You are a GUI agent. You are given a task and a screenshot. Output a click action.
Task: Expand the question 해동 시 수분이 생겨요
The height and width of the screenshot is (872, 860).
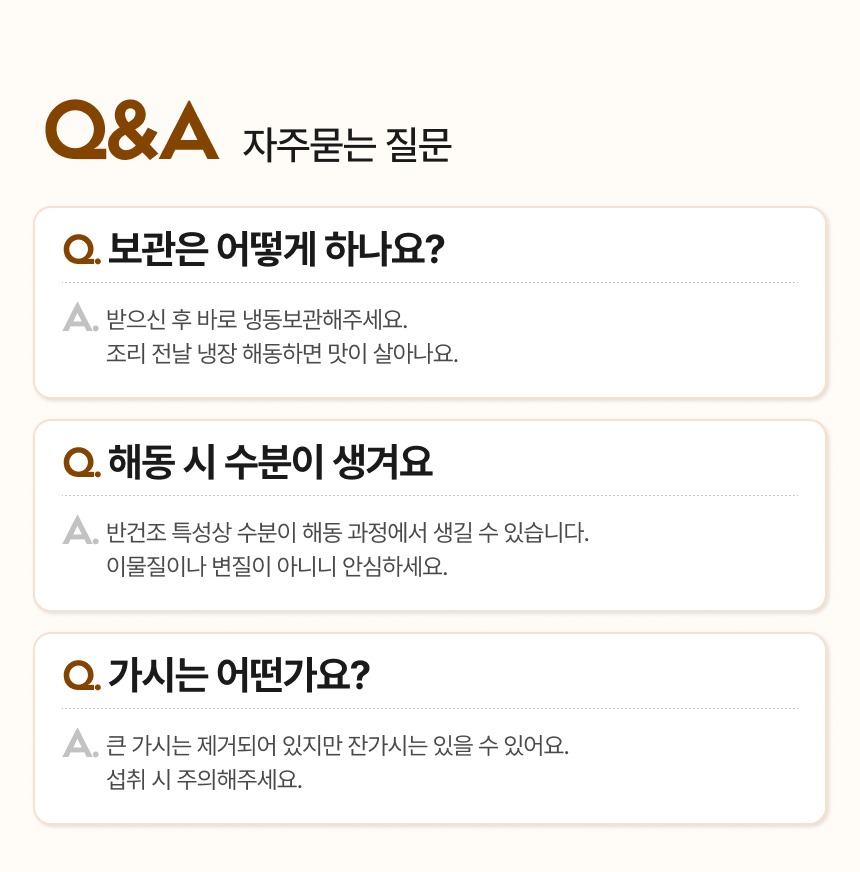270,461
